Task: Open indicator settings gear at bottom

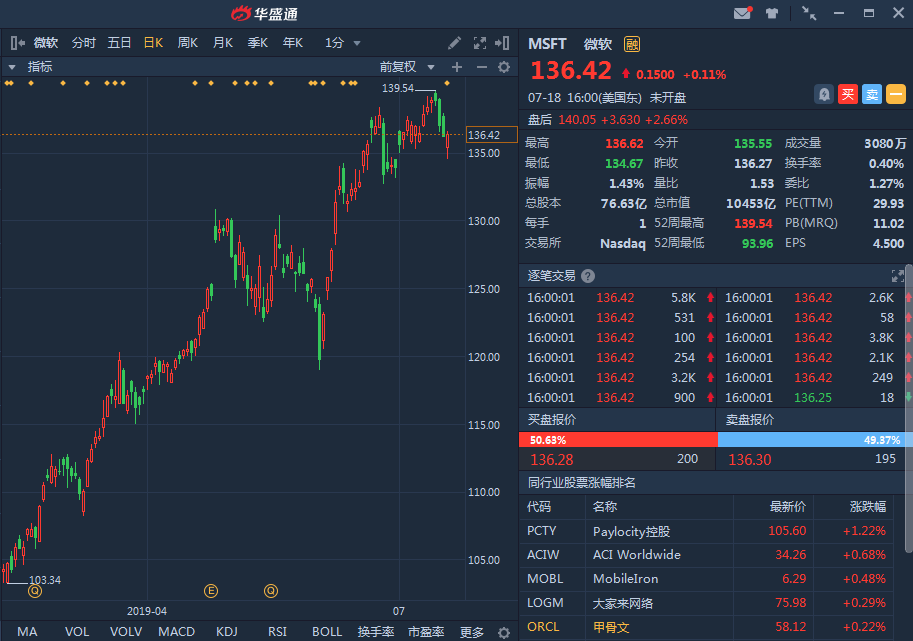Action: click(x=504, y=632)
